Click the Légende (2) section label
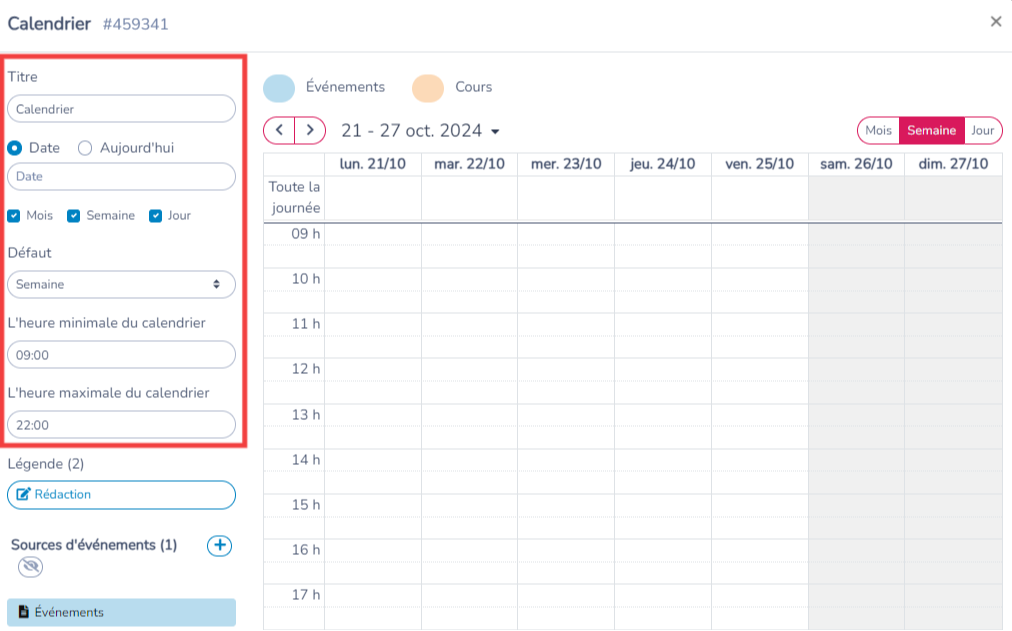Viewport: 1012px width, 631px height. pos(46,464)
